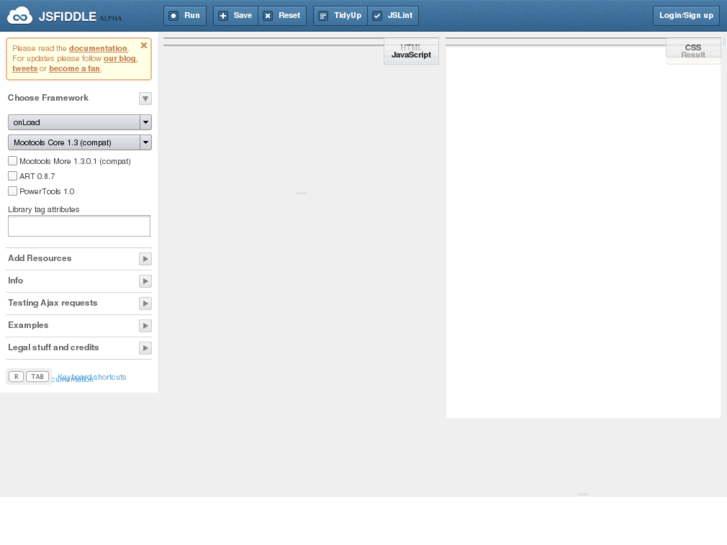Image resolution: width=727 pixels, height=545 pixels.
Task: Click the Library tag attributes input
Action: click(79, 226)
